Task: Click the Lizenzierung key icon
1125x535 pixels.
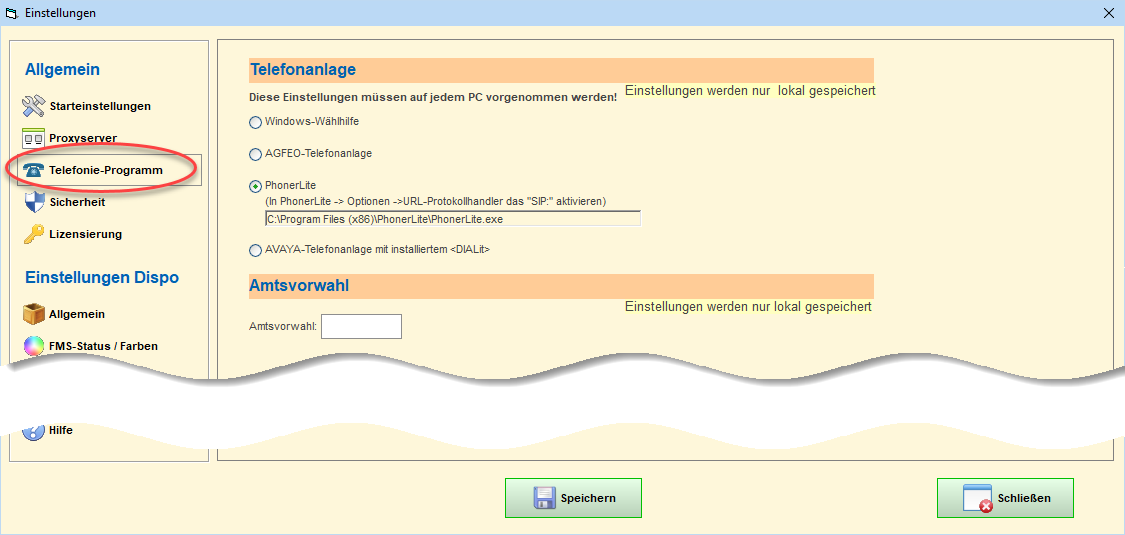Action: click(34, 234)
